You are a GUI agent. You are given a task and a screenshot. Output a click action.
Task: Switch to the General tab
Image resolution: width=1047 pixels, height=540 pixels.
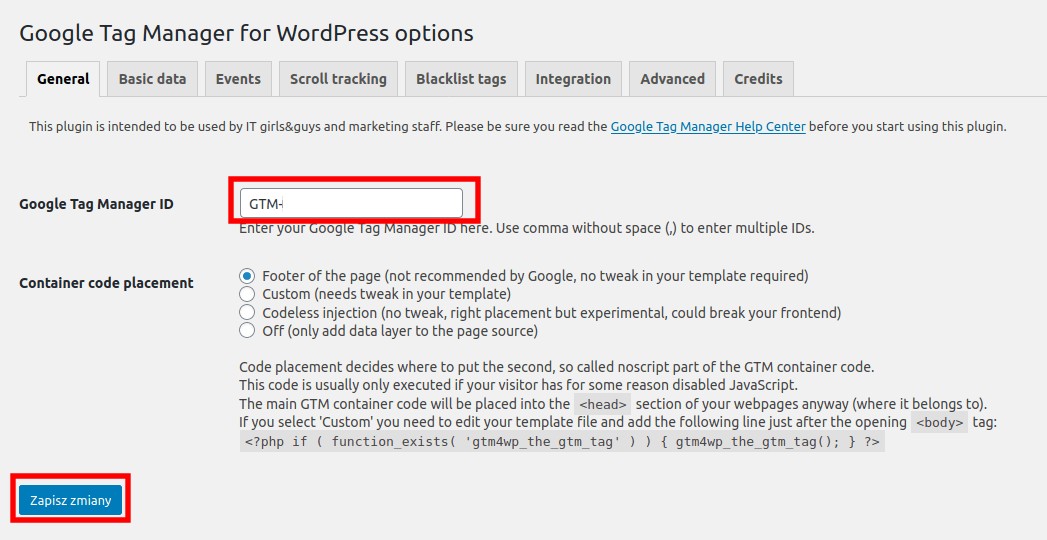coord(63,79)
